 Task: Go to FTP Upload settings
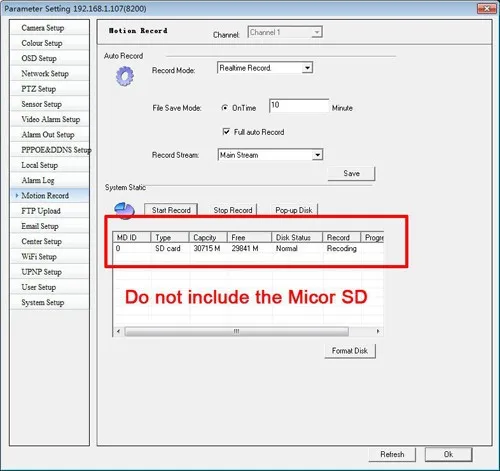[50, 211]
